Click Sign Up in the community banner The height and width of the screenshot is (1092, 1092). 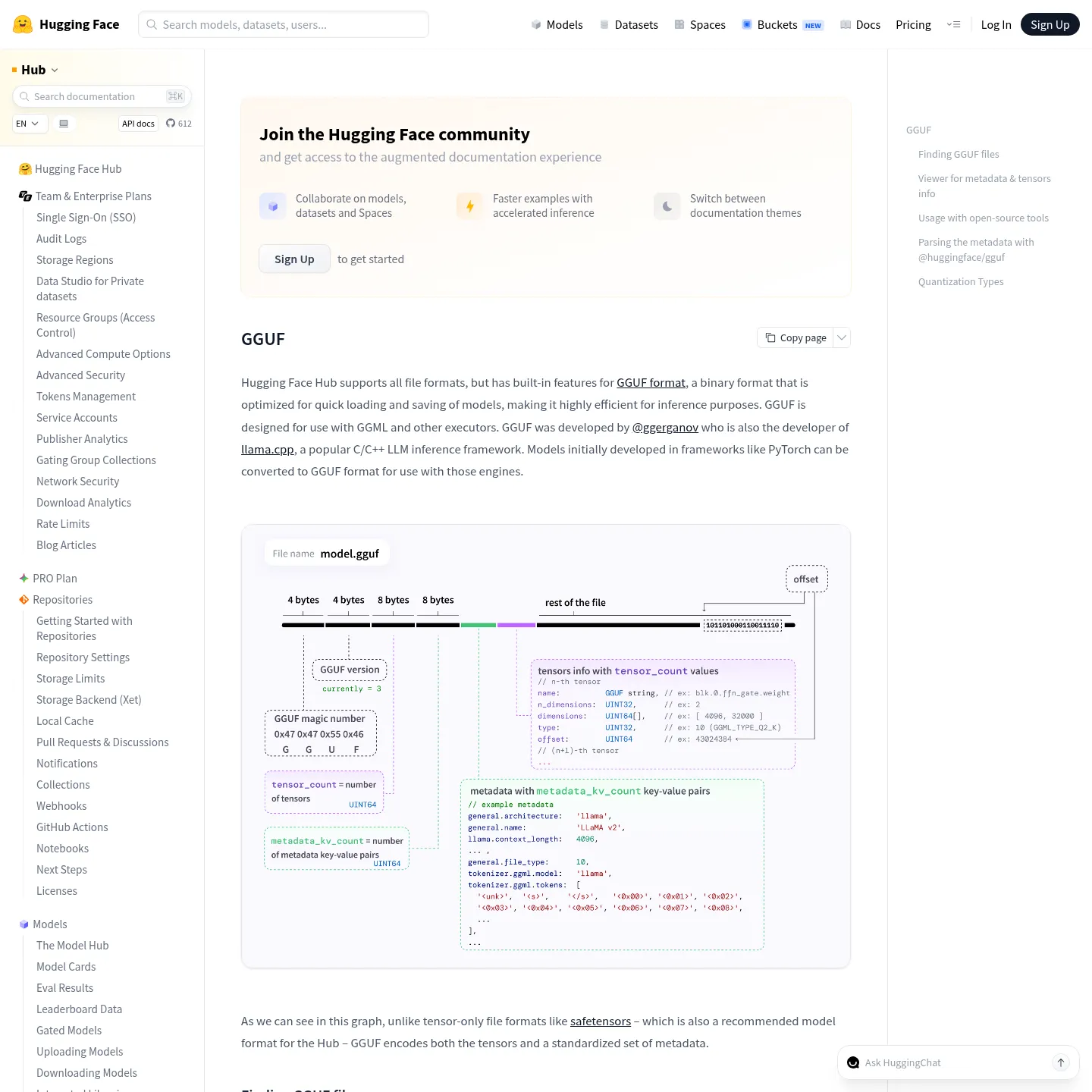pos(294,259)
